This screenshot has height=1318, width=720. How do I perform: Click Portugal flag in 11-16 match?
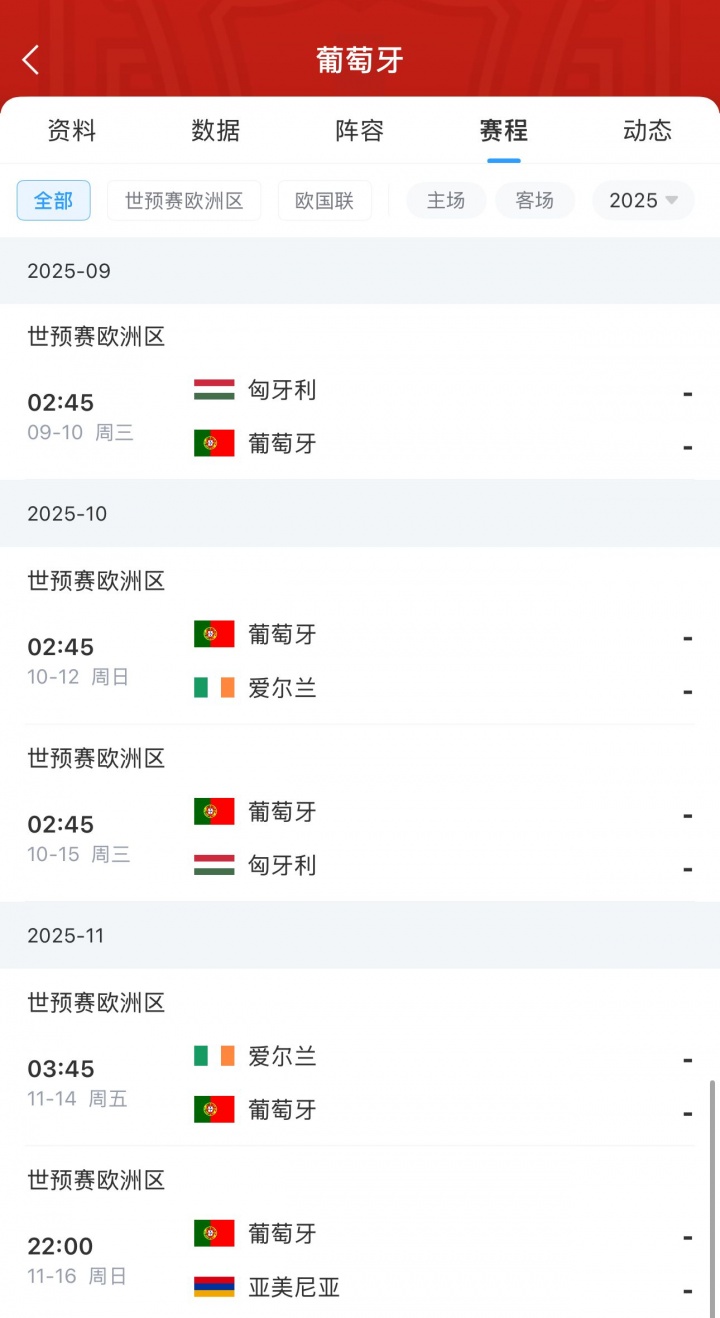pyautogui.click(x=214, y=1234)
